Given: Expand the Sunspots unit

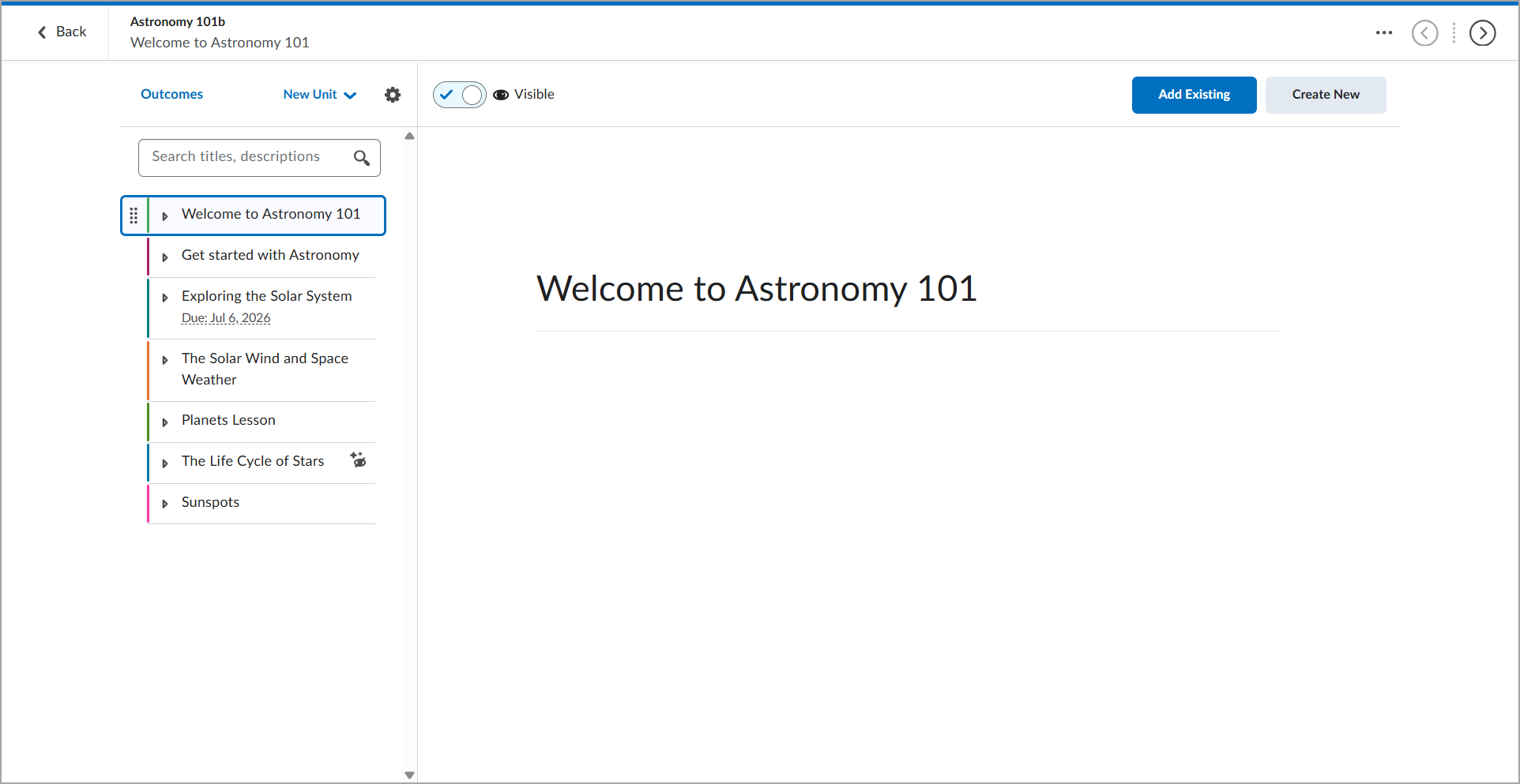Looking at the screenshot, I should (165, 504).
